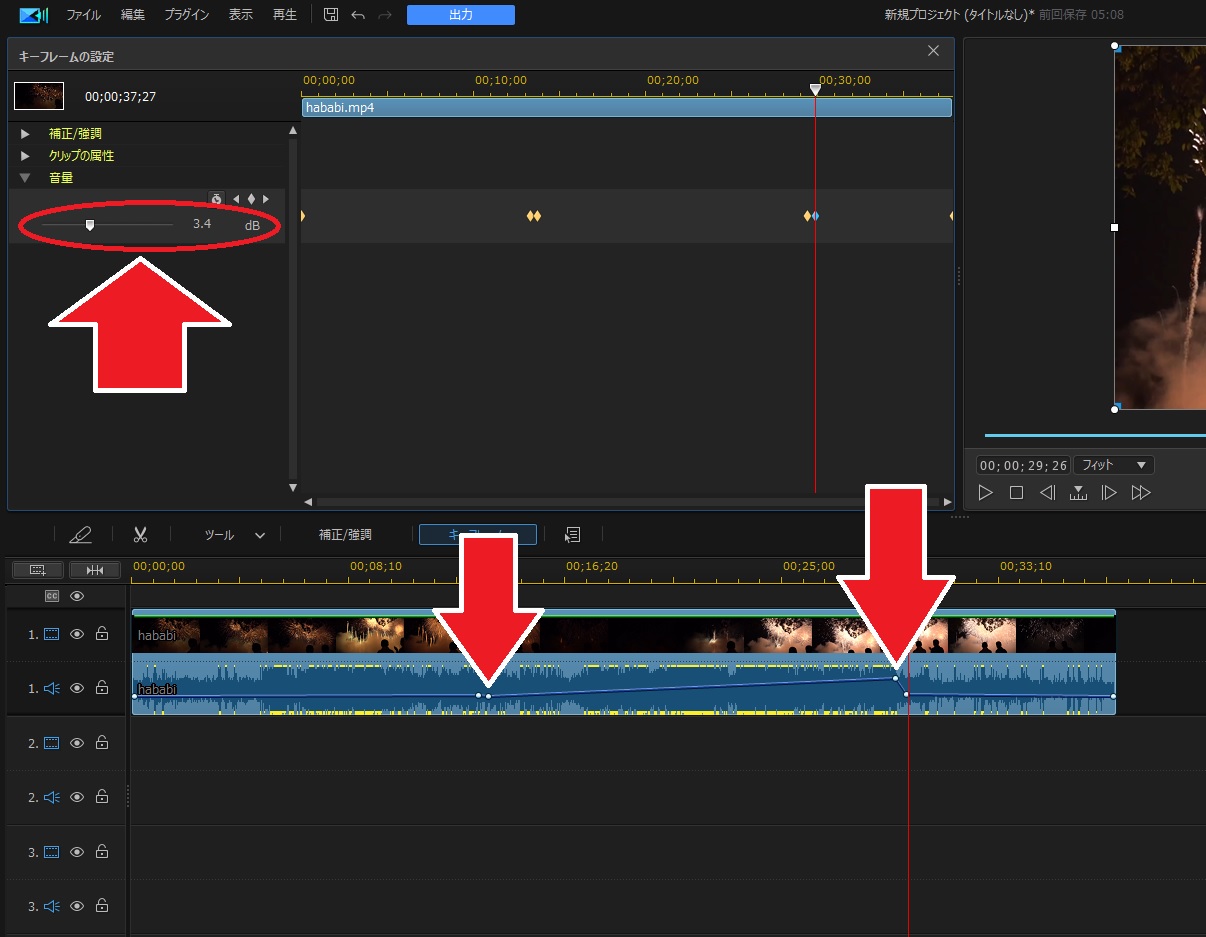Open the 編集 menu
Screen dimensions: 1206x937
tap(132, 15)
